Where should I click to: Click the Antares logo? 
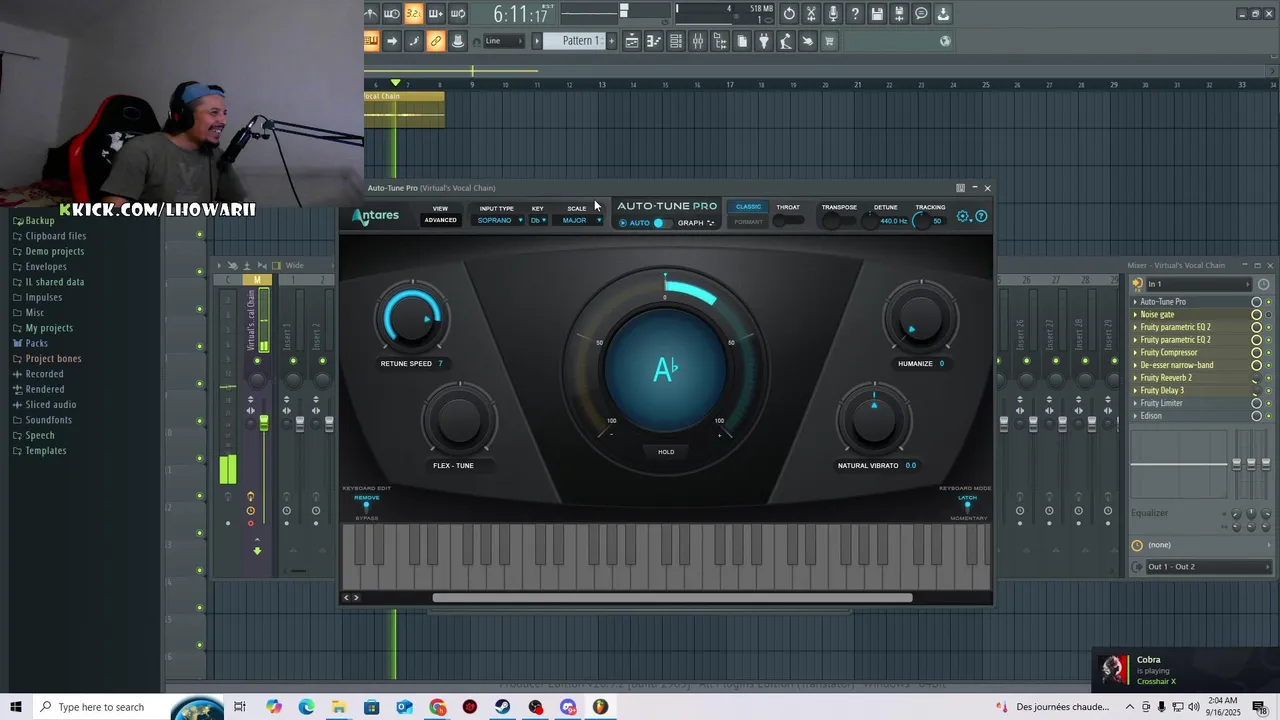375,216
